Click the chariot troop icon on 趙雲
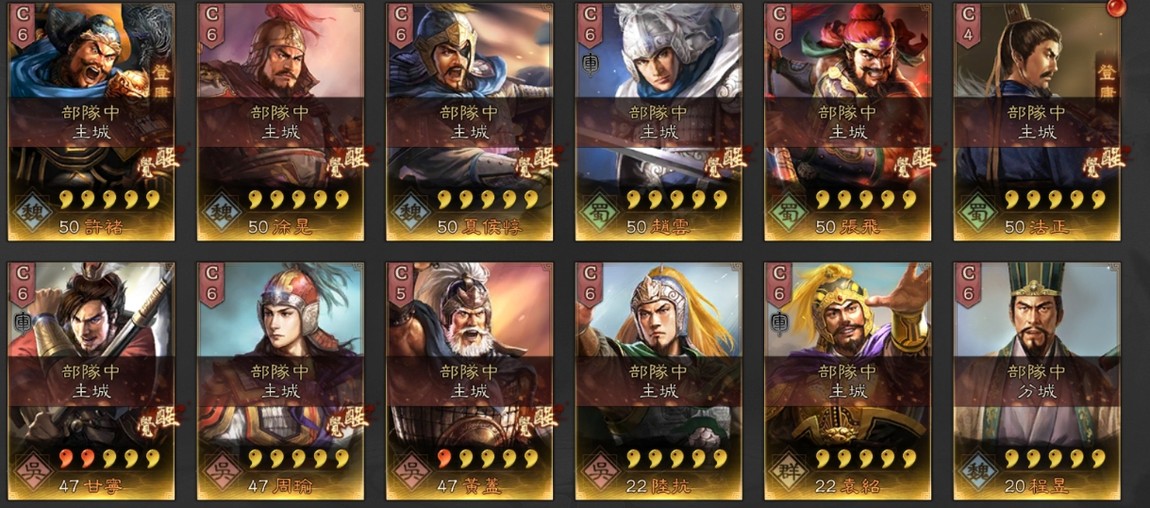The image size is (1150, 508). pyautogui.click(x=590, y=65)
